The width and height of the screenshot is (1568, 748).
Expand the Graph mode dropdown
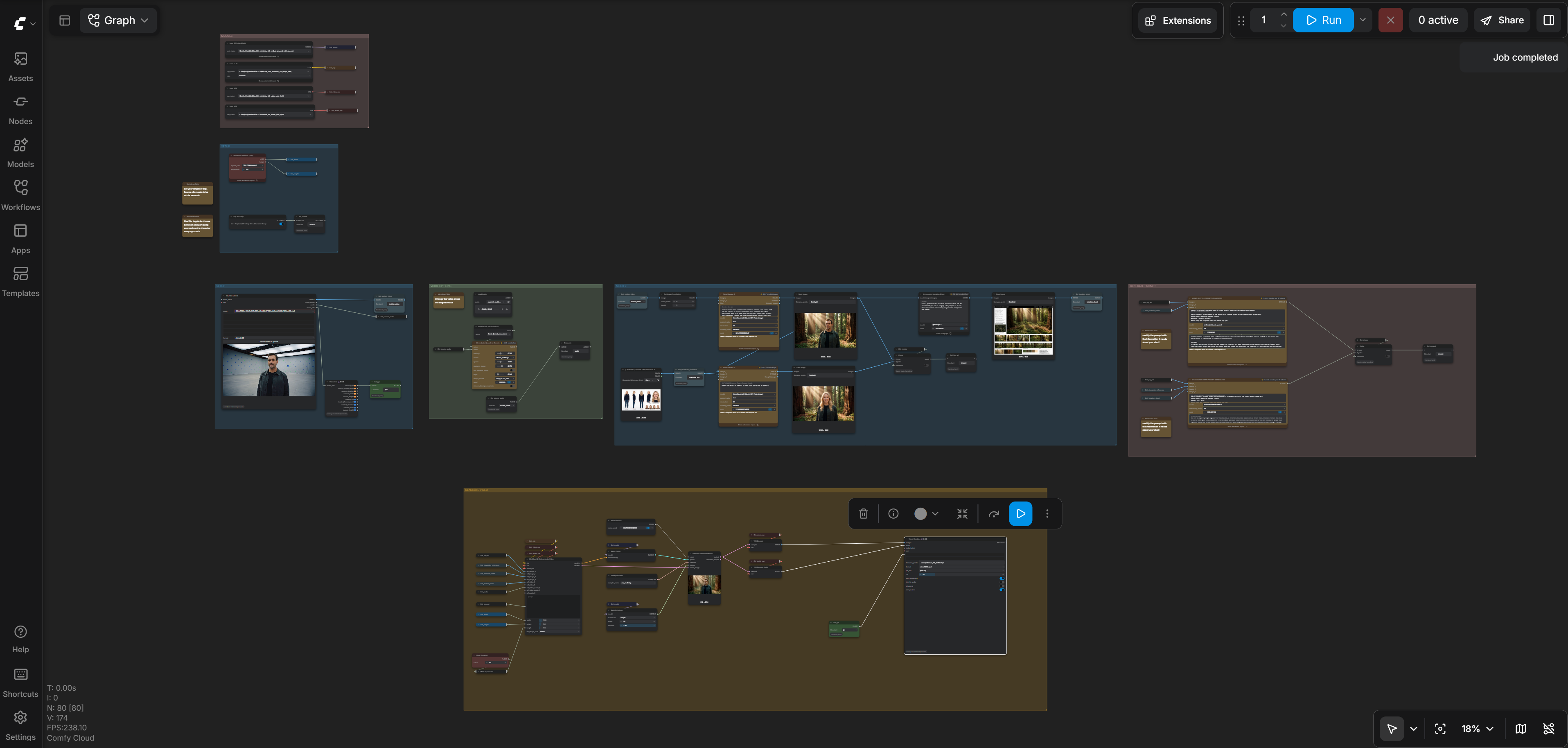118,20
